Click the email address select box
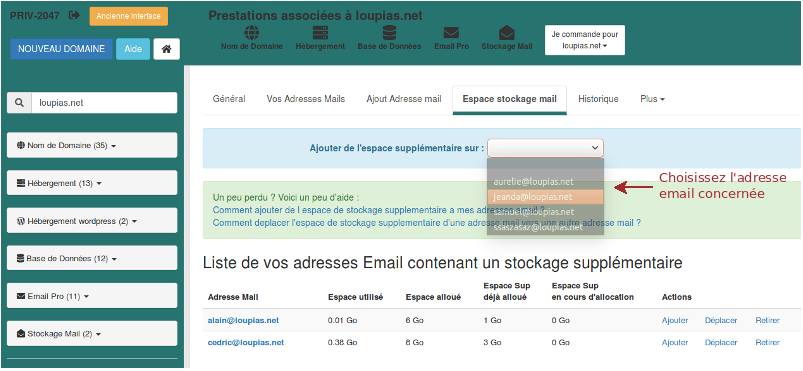This screenshot has width=803, height=371. 545,148
